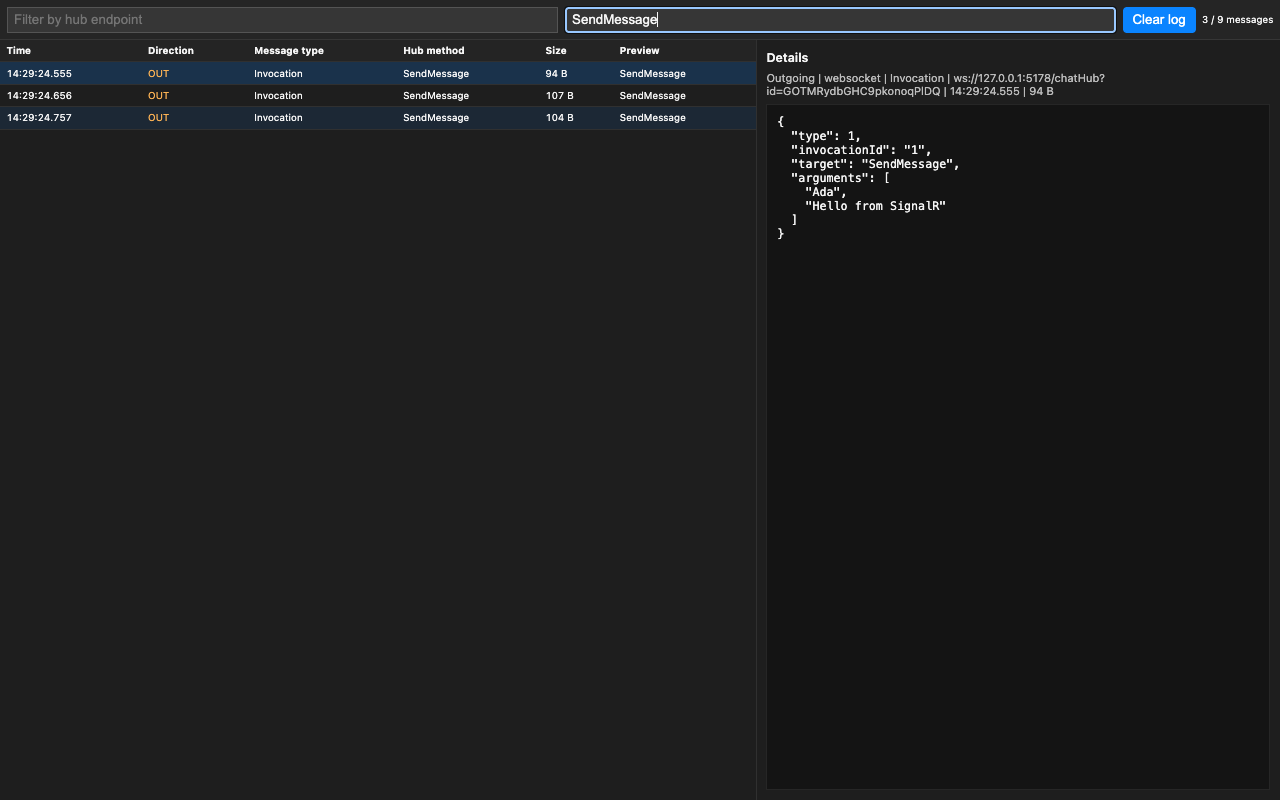Click the 94 B cell in the Size column
Viewport: 1280px width, 800px height.
[x=557, y=74]
